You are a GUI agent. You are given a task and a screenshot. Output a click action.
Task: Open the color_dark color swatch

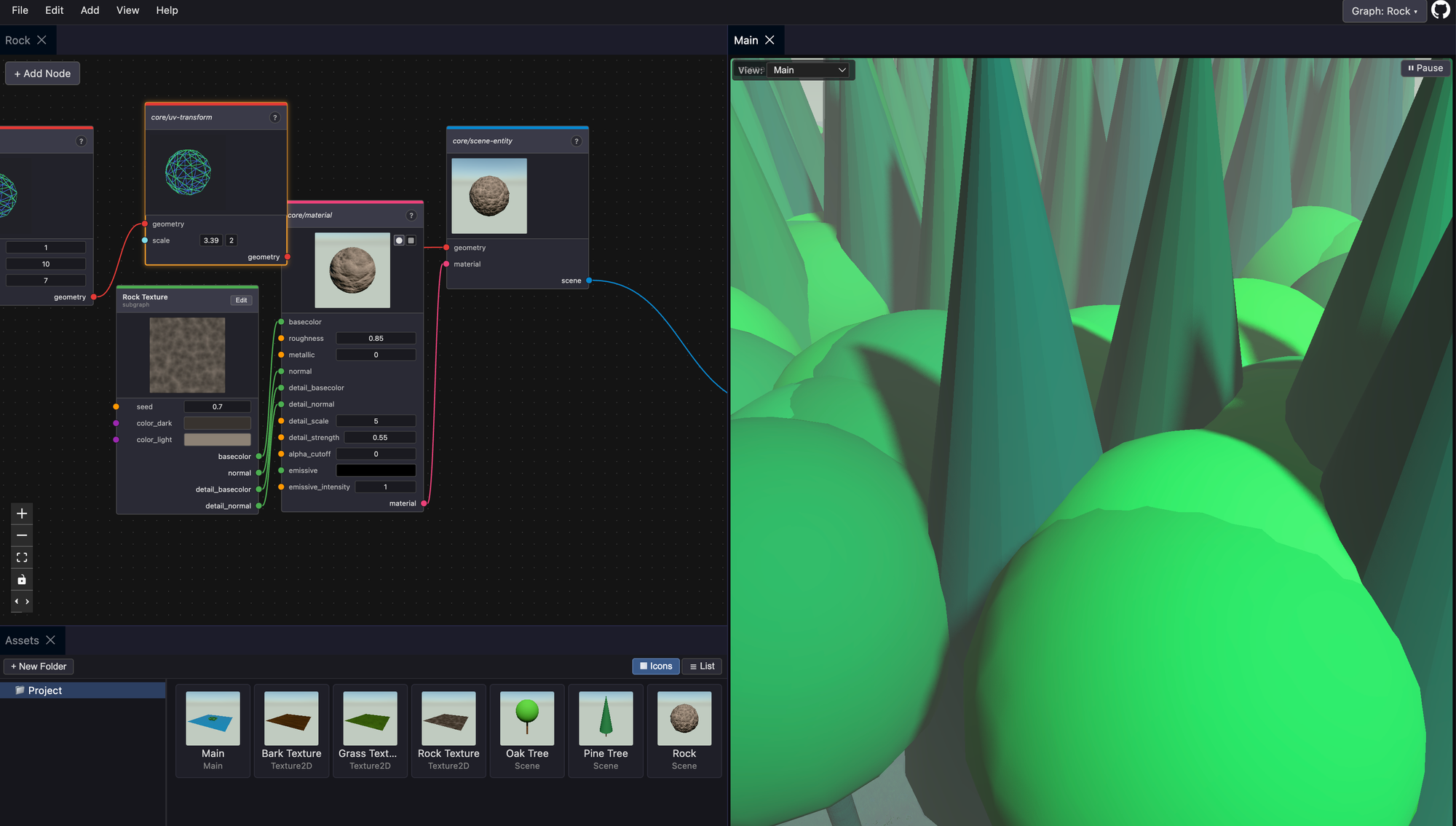217,423
